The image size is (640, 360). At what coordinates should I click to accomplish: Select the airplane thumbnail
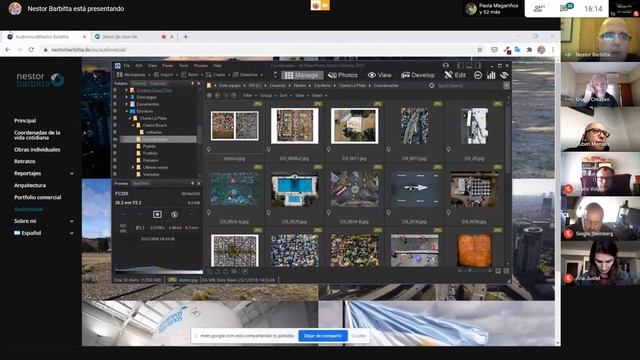(414, 189)
